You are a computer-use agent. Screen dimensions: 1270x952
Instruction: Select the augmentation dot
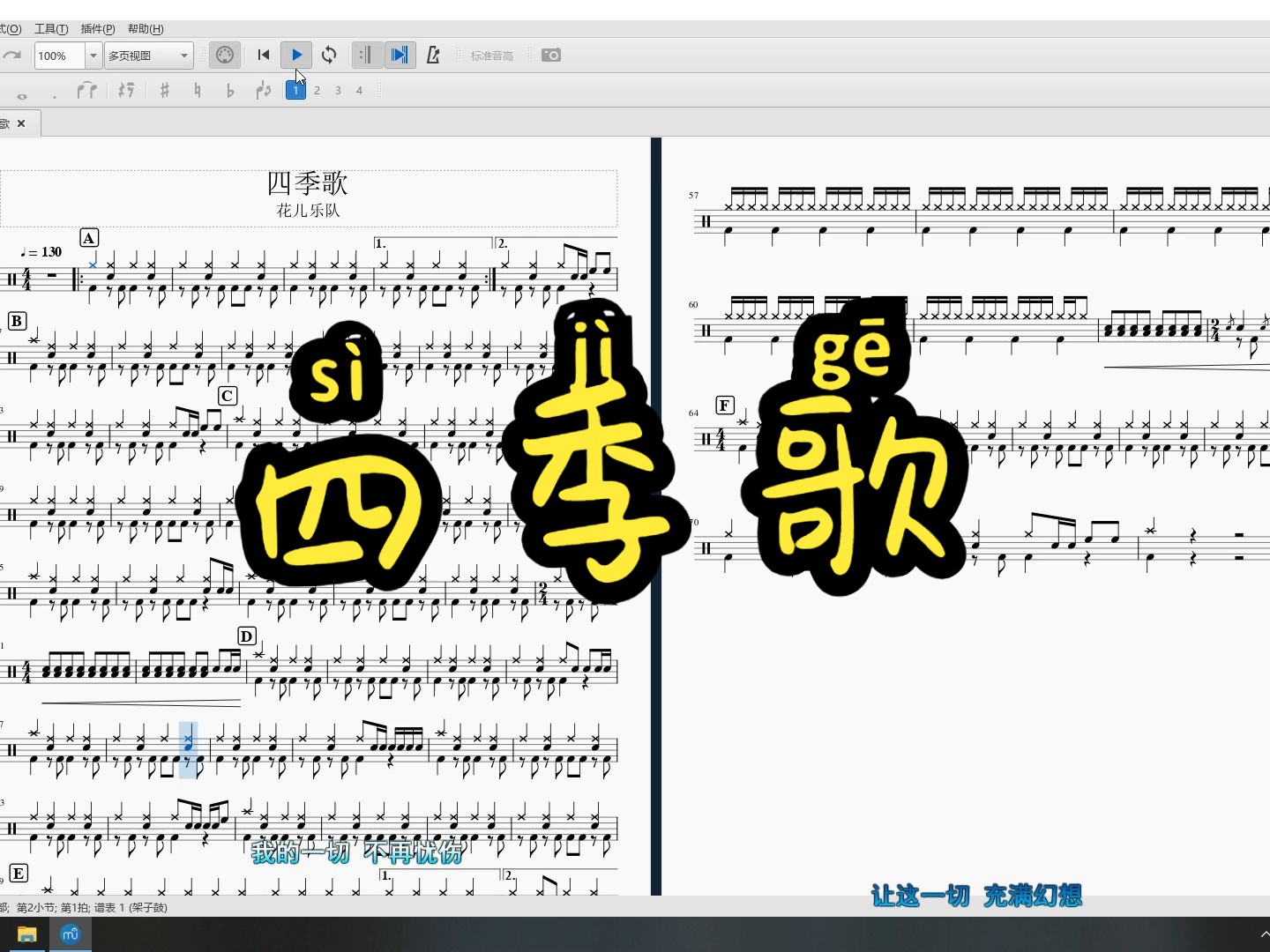pyautogui.click(x=55, y=95)
